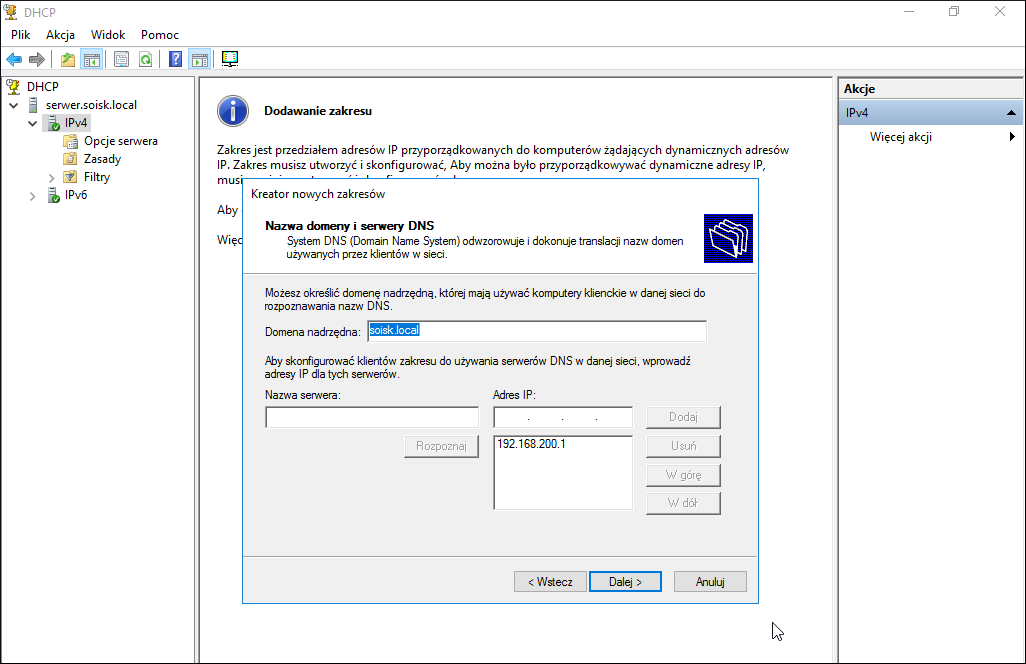Open the Widok menu
The height and width of the screenshot is (664, 1026).
[108, 35]
